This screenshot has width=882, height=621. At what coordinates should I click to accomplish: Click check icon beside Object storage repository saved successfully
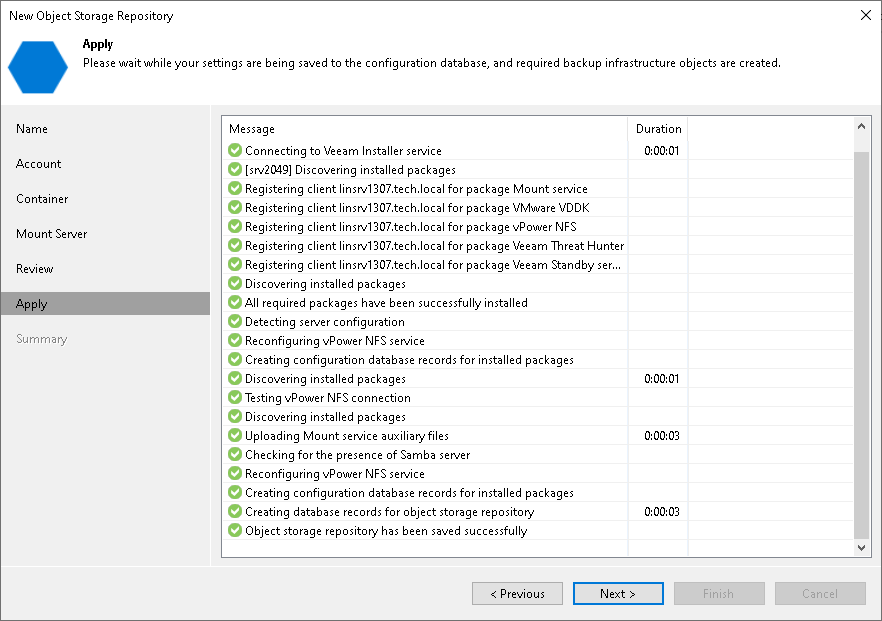pos(235,530)
